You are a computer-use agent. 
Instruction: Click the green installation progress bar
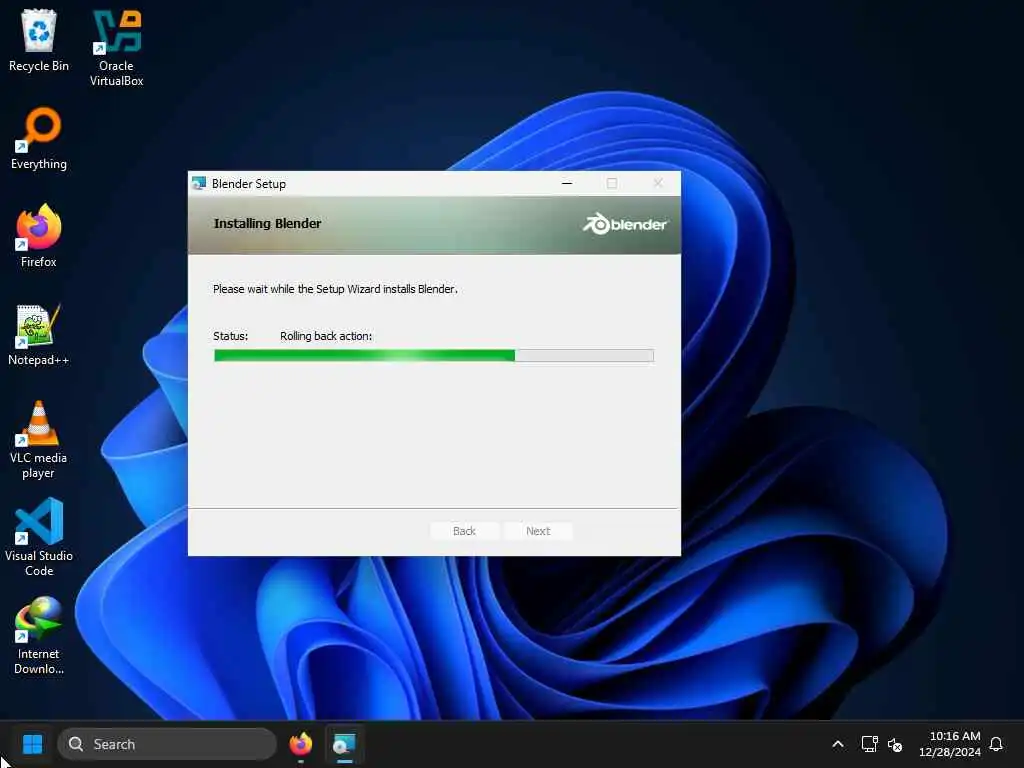point(434,355)
